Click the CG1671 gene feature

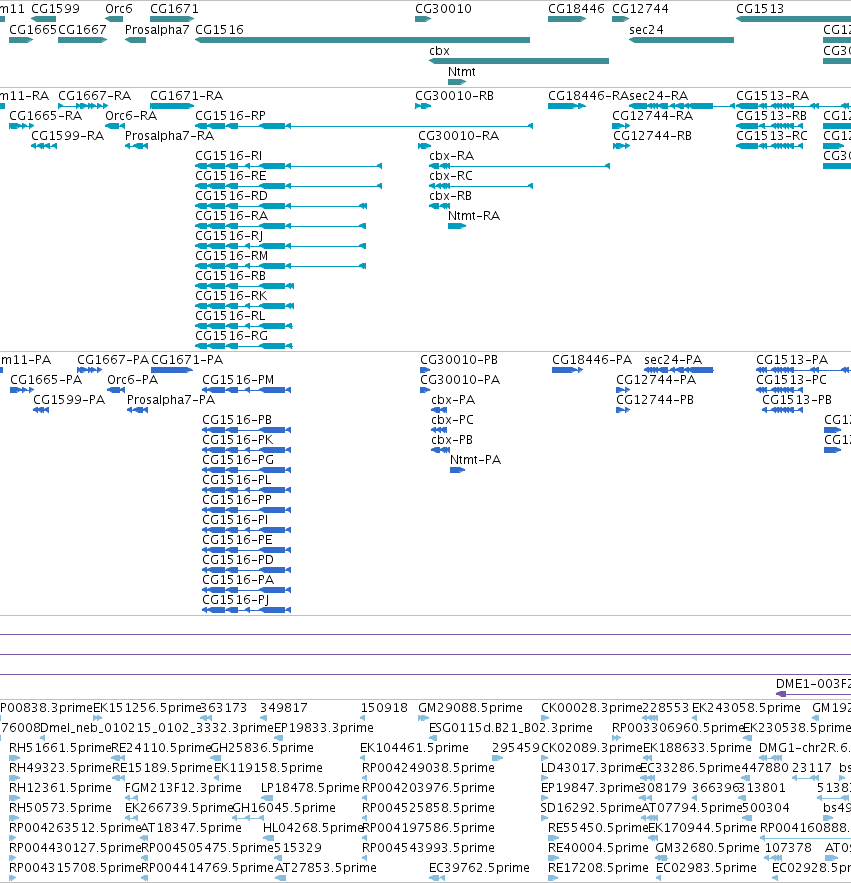coord(172,19)
